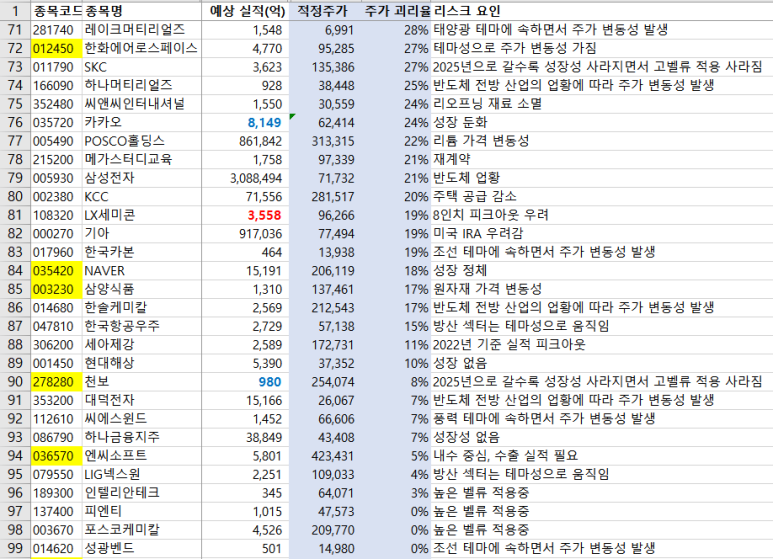Select the SKC stock name cell

click(142, 67)
